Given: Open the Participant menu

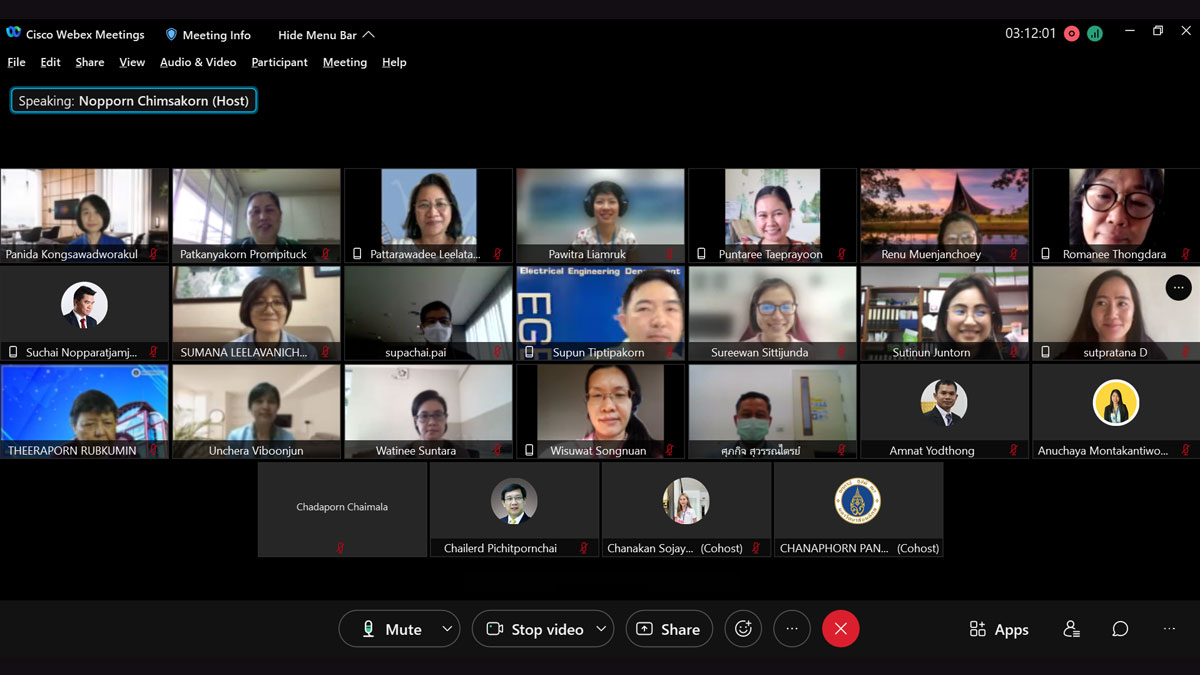Looking at the screenshot, I should (x=279, y=62).
